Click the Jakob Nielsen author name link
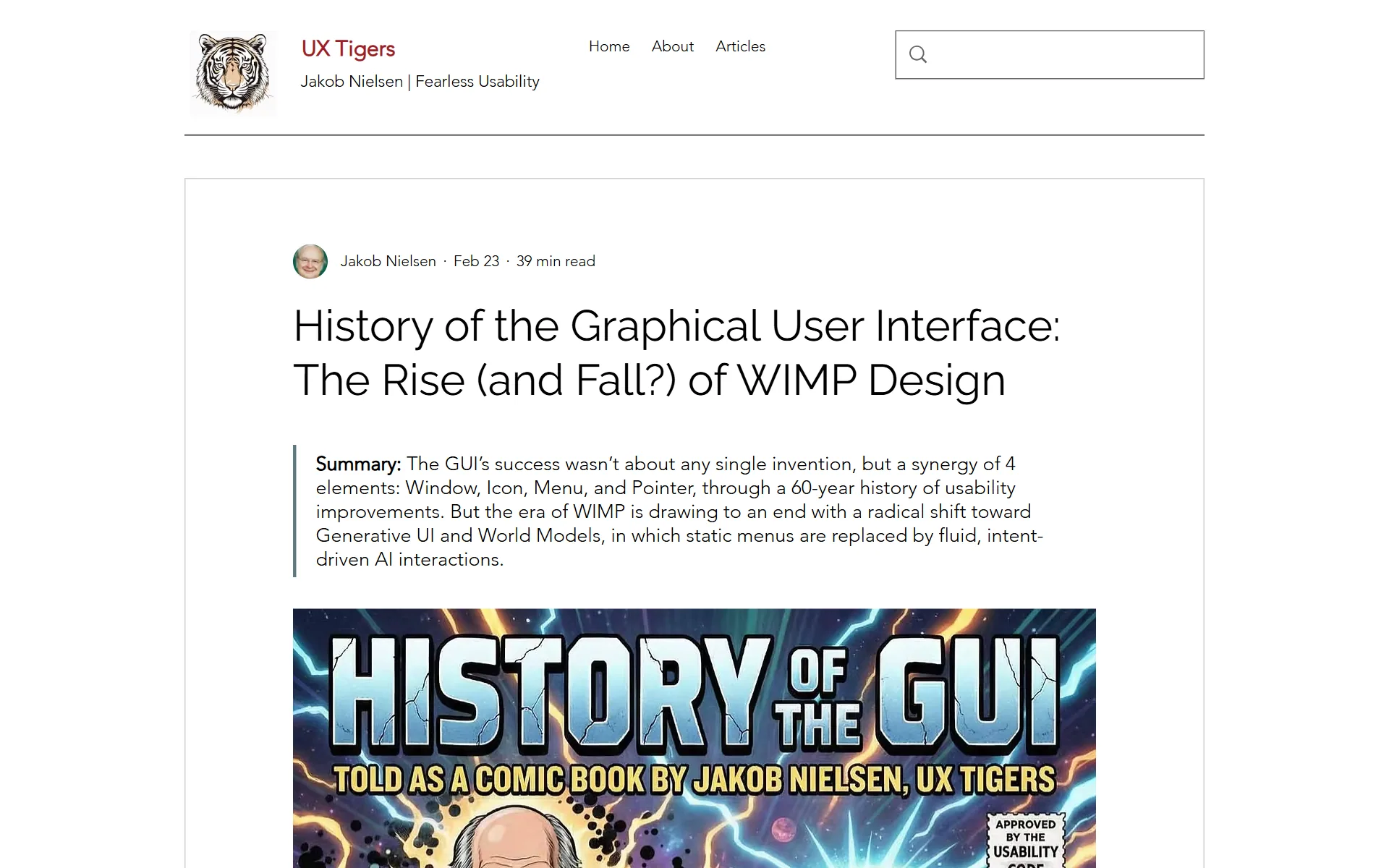This screenshot has width=1389, height=868. [388, 261]
